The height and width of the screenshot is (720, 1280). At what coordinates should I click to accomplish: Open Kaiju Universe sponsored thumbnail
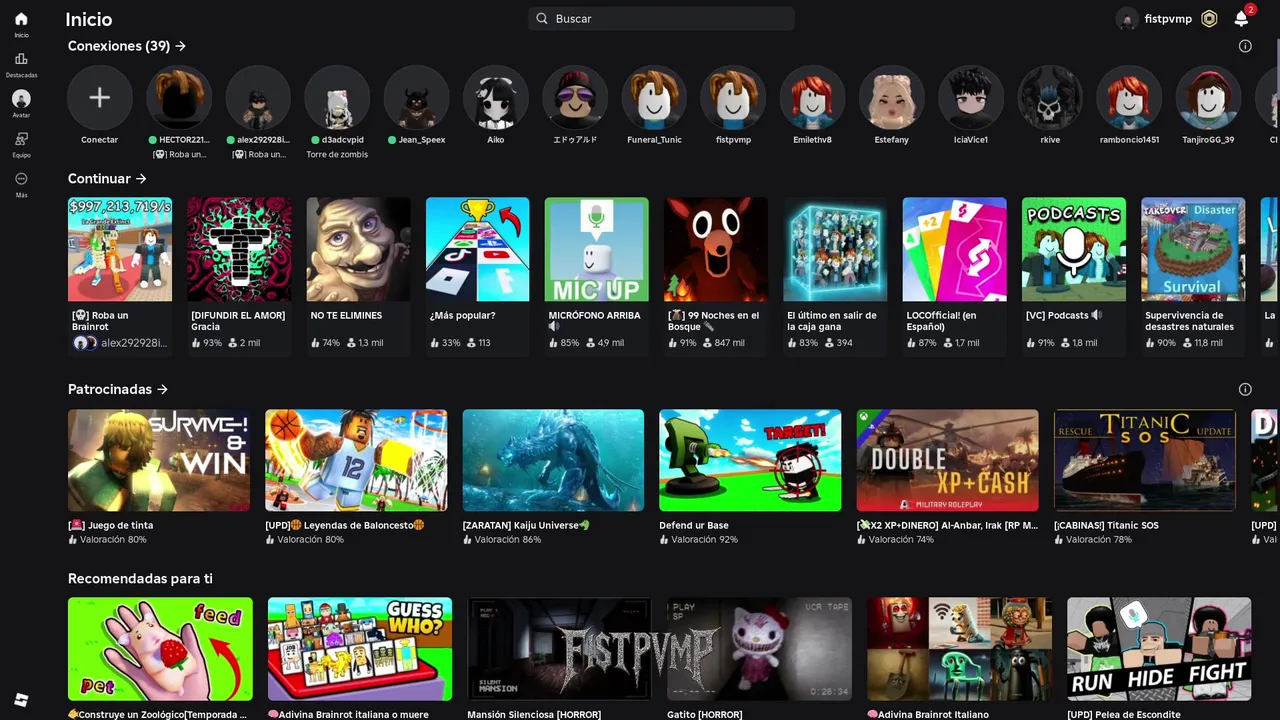click(553, 460)
